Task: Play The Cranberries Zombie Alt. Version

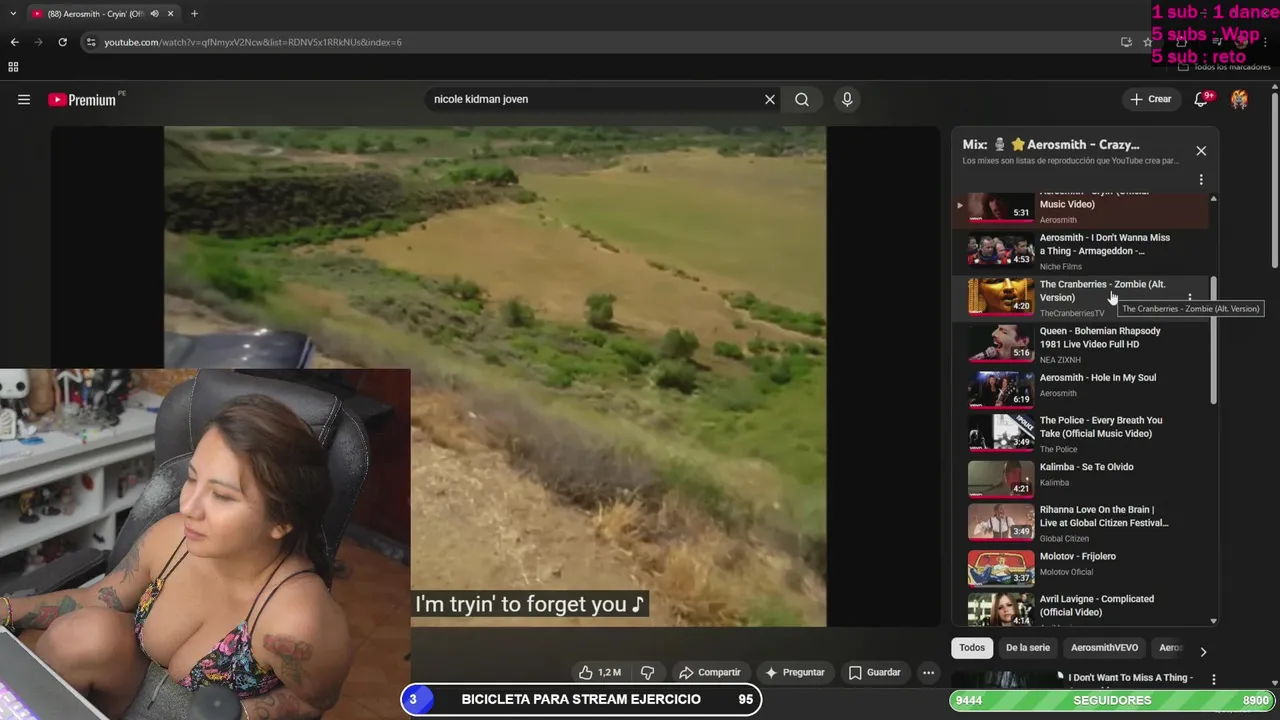Action: [1102, 291]
